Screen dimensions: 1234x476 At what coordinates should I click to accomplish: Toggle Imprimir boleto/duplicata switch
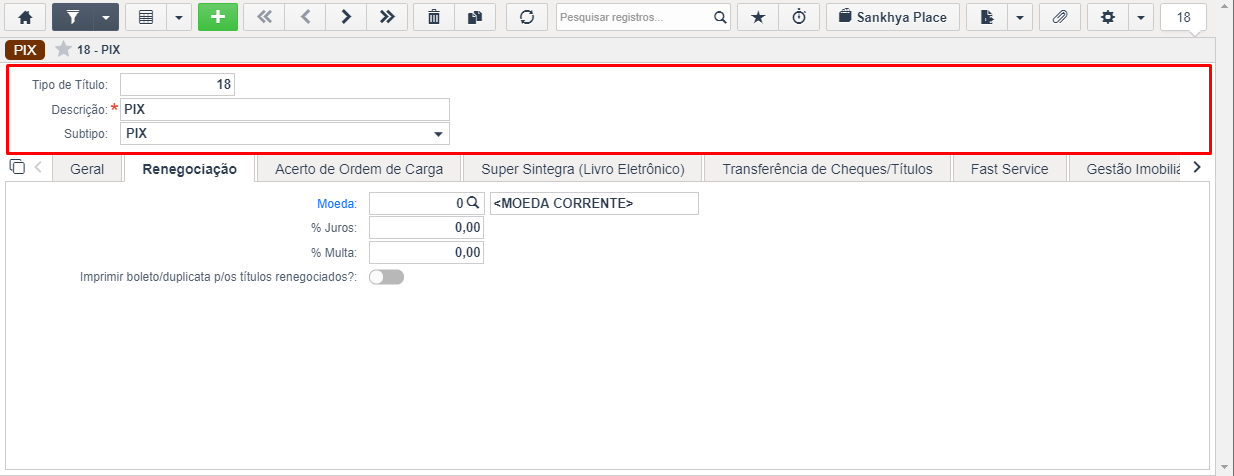coord(386,277)
